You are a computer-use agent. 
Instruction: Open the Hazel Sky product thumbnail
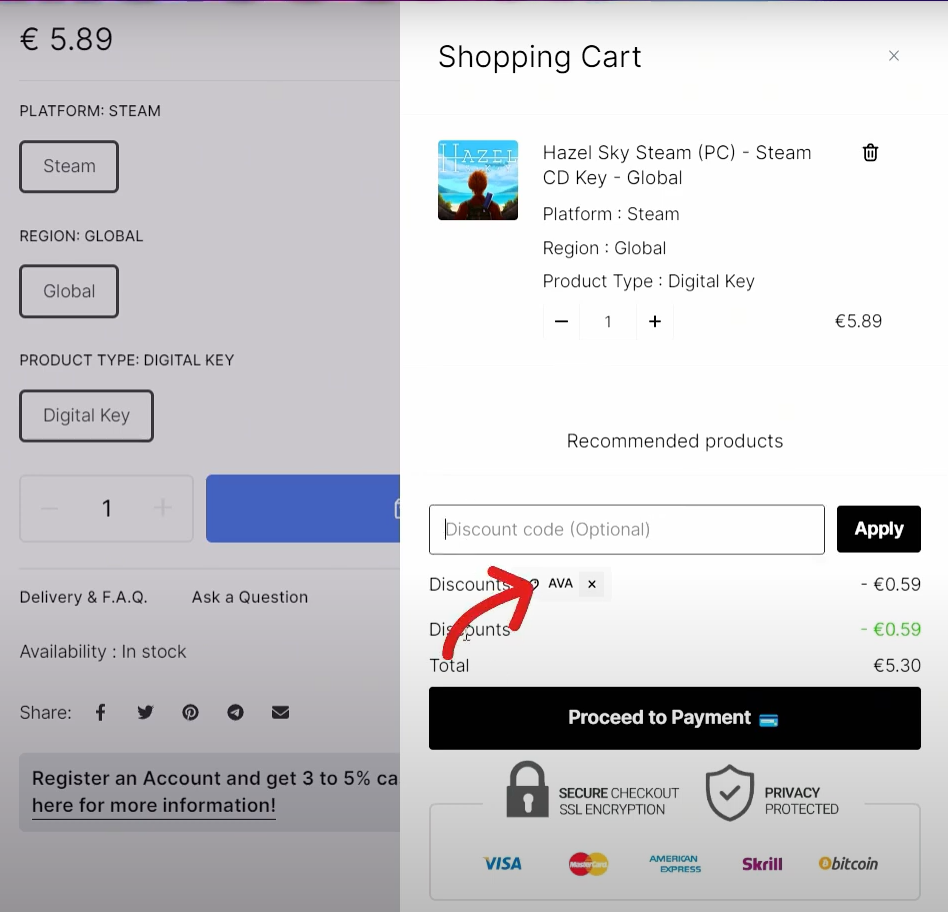point(478,180)
